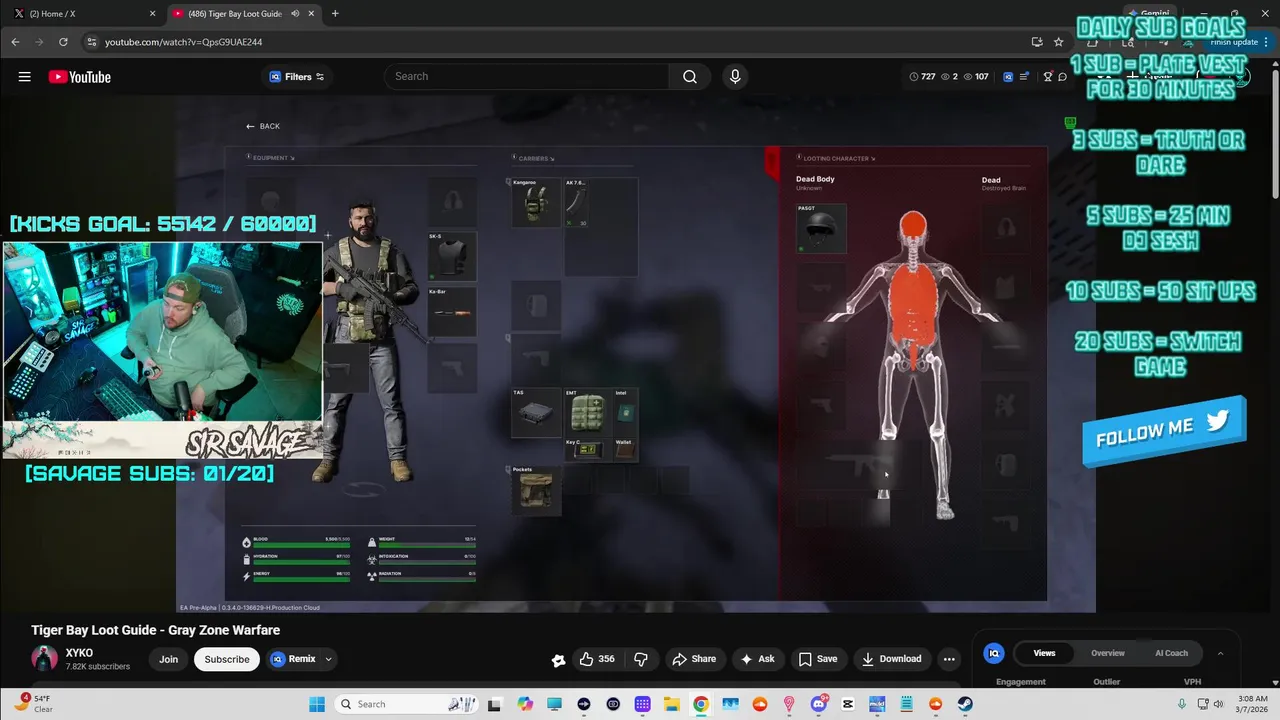Open the vidIQ chat bubble icon
1280x720 pixels.
click(x=1062, y=77)
